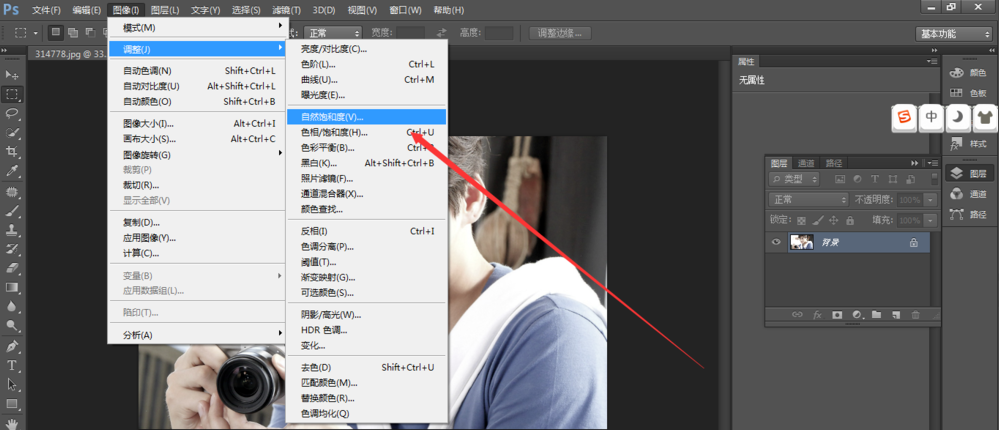Choose 色相/饱和度(H)... from menu
The width and height of the screenshot is (999, 430).
click(366, 133)
